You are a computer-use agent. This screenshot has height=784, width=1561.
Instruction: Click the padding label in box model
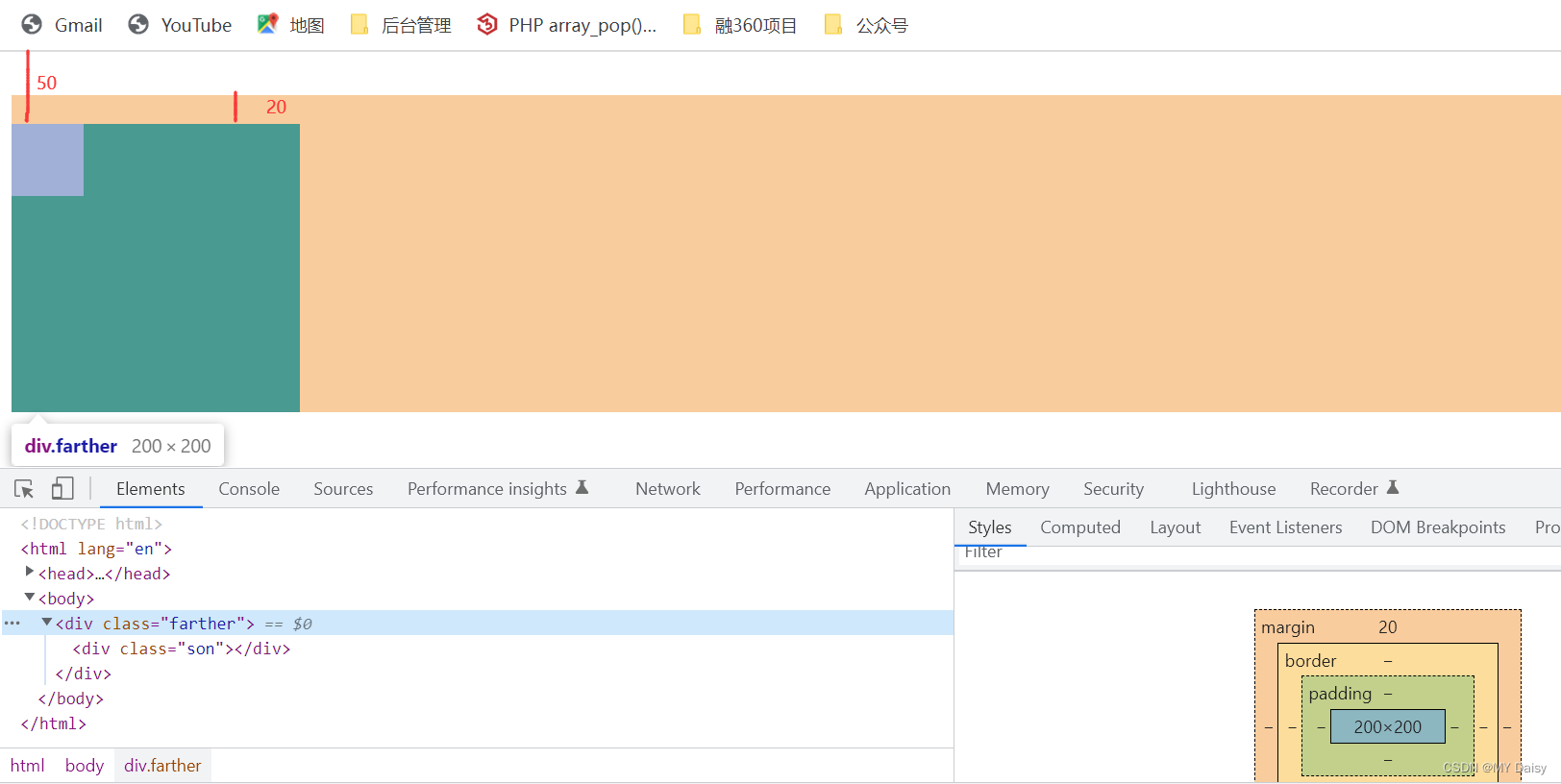point(1340,694)
